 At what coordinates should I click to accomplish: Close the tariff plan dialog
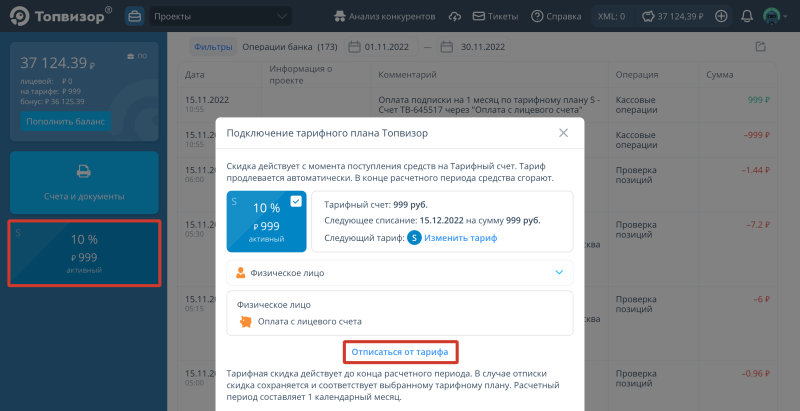pos(563,133)
